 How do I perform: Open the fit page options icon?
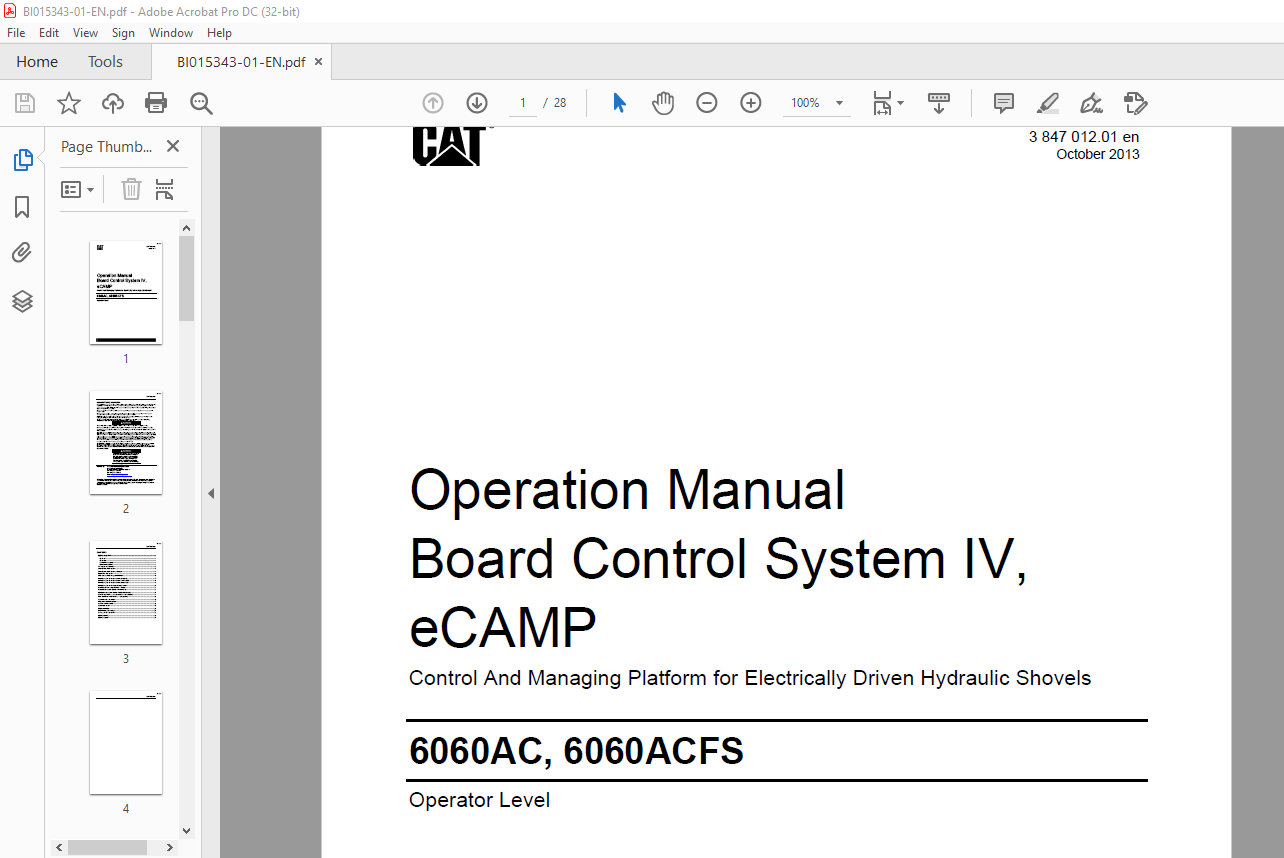point(887,103)
